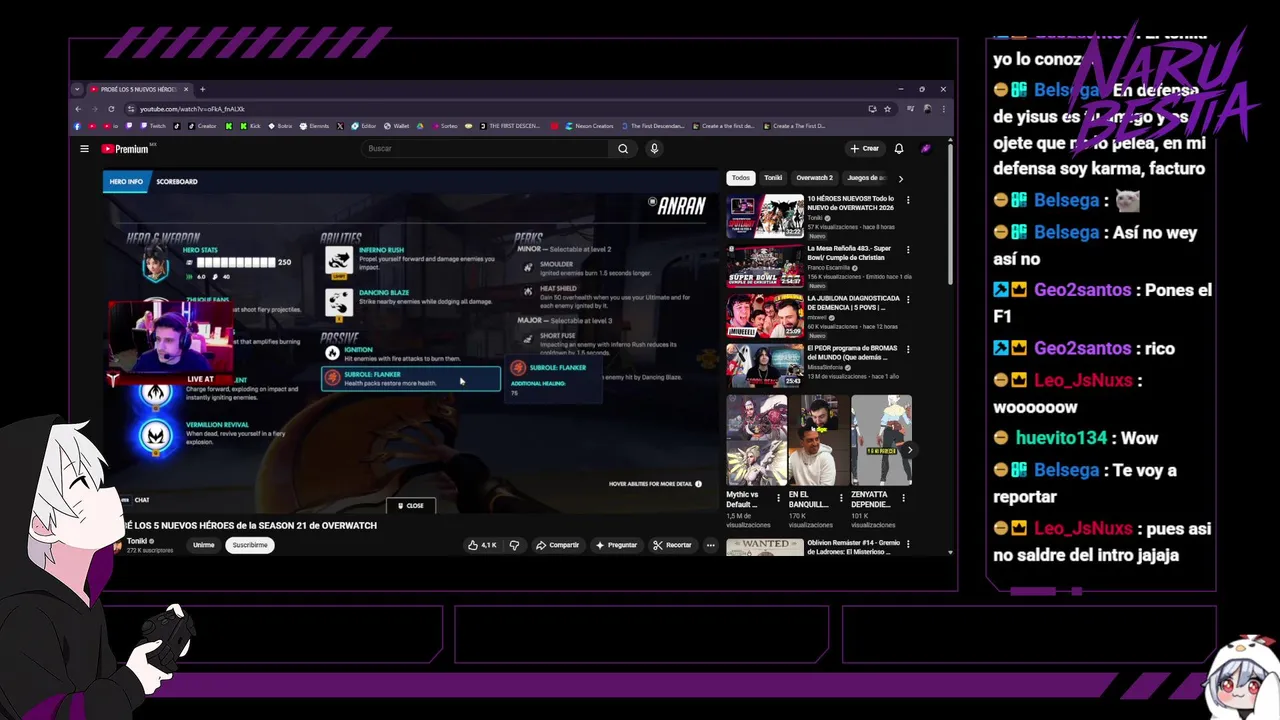Open the Nexon Creators bookmark
Viewport: 1280px width, 720px height.
click(590, 126)
